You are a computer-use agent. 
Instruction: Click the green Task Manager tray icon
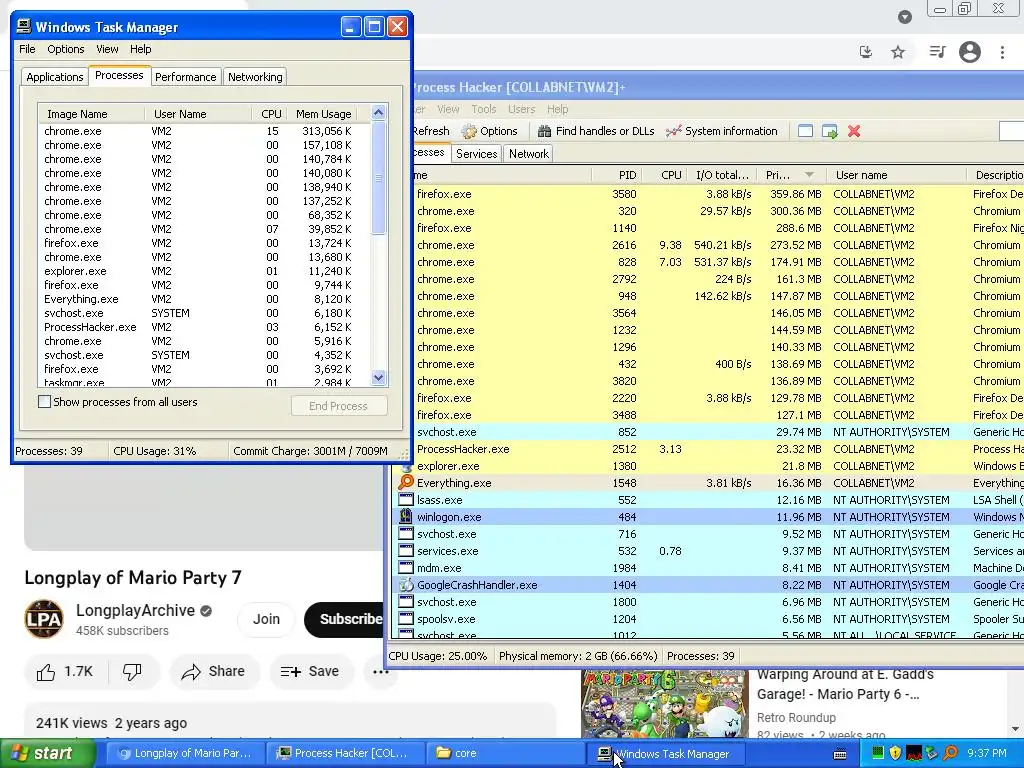[878, 753]
